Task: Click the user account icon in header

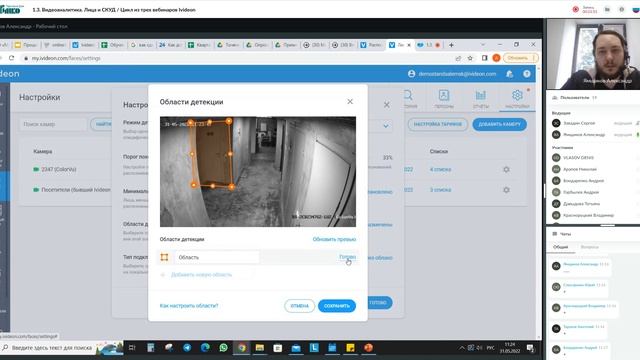Action: point(411,74)
